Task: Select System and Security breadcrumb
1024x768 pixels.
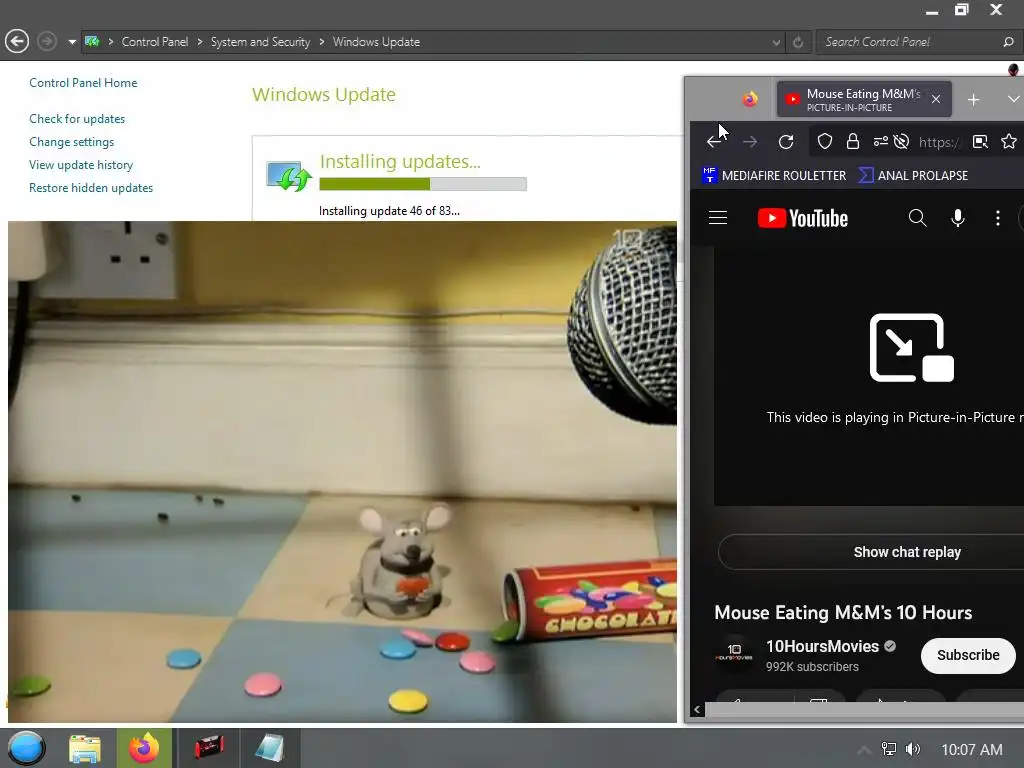Action: (x=260, y=42)
